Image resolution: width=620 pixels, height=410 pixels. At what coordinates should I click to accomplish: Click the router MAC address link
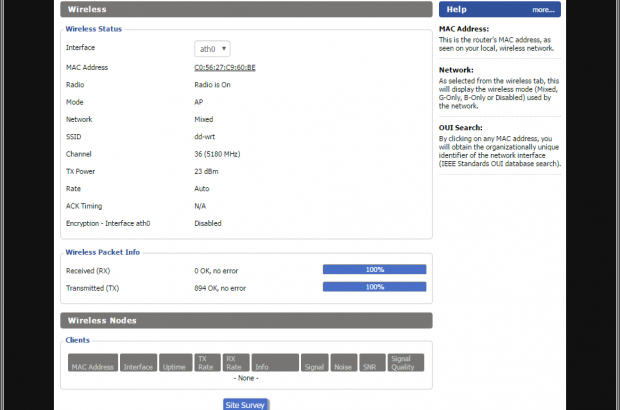point(225,68)
